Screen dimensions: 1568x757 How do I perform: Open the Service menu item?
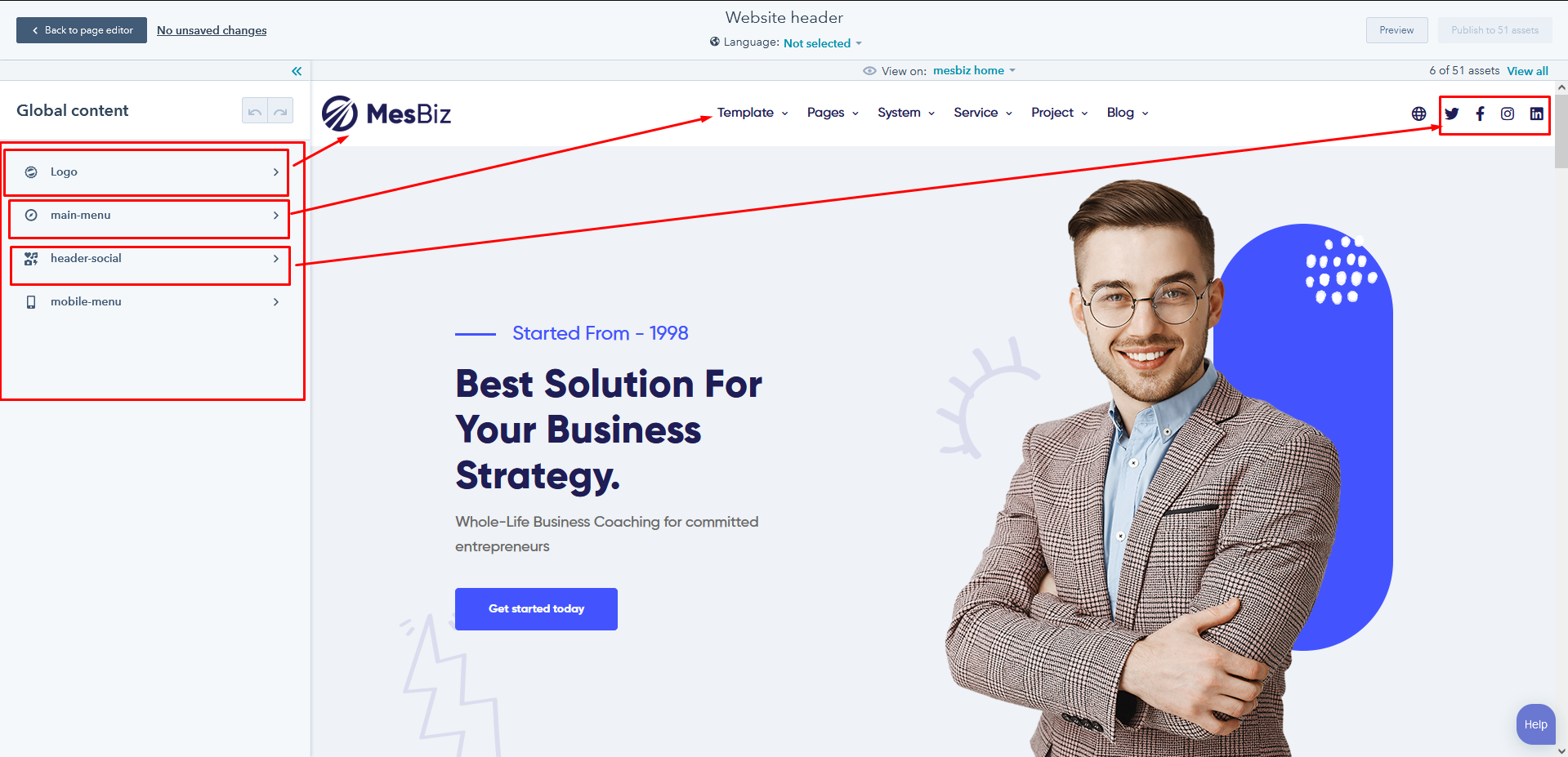click(983, 113)
